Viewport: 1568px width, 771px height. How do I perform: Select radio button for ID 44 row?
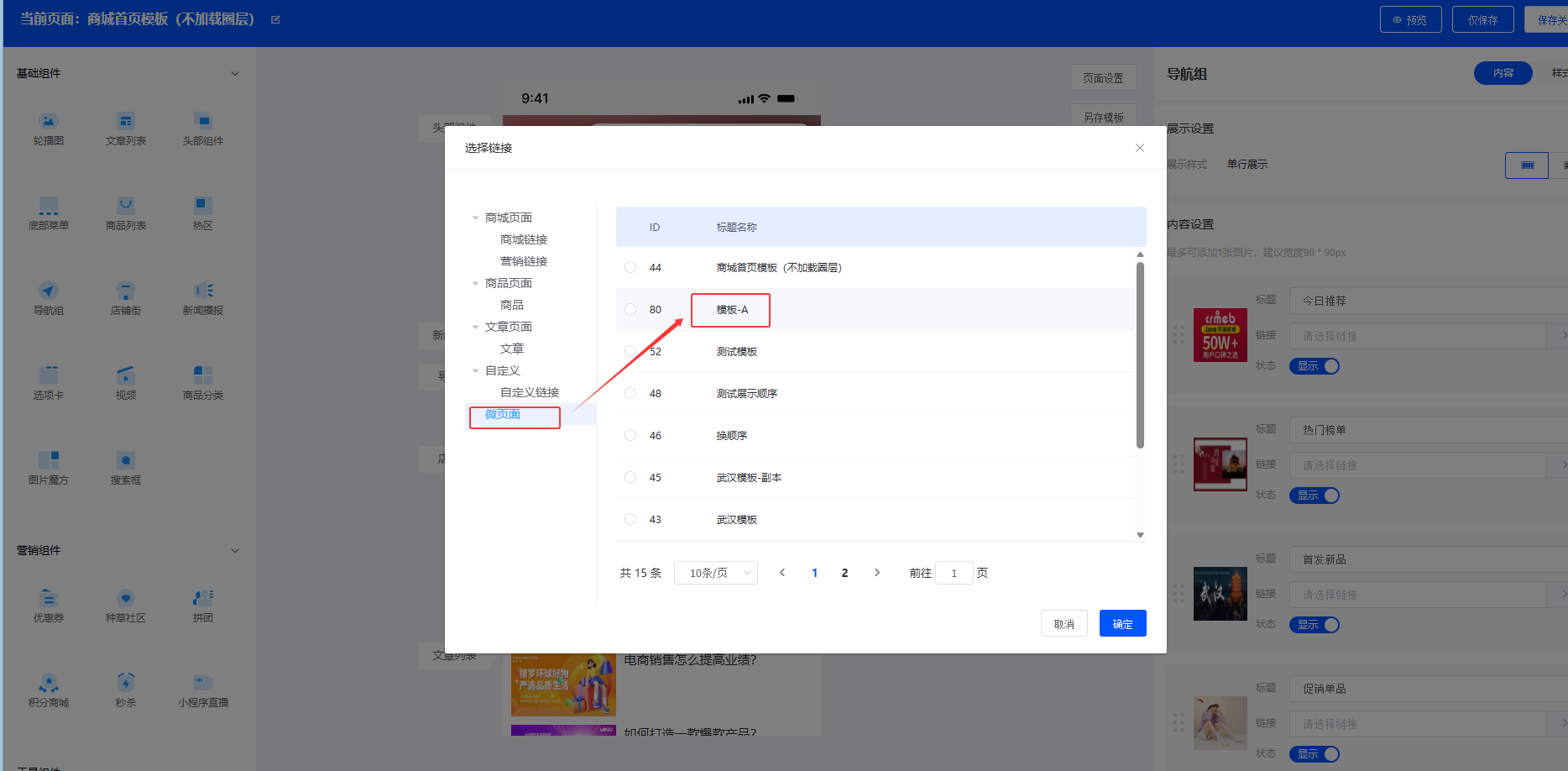point(630,267)
